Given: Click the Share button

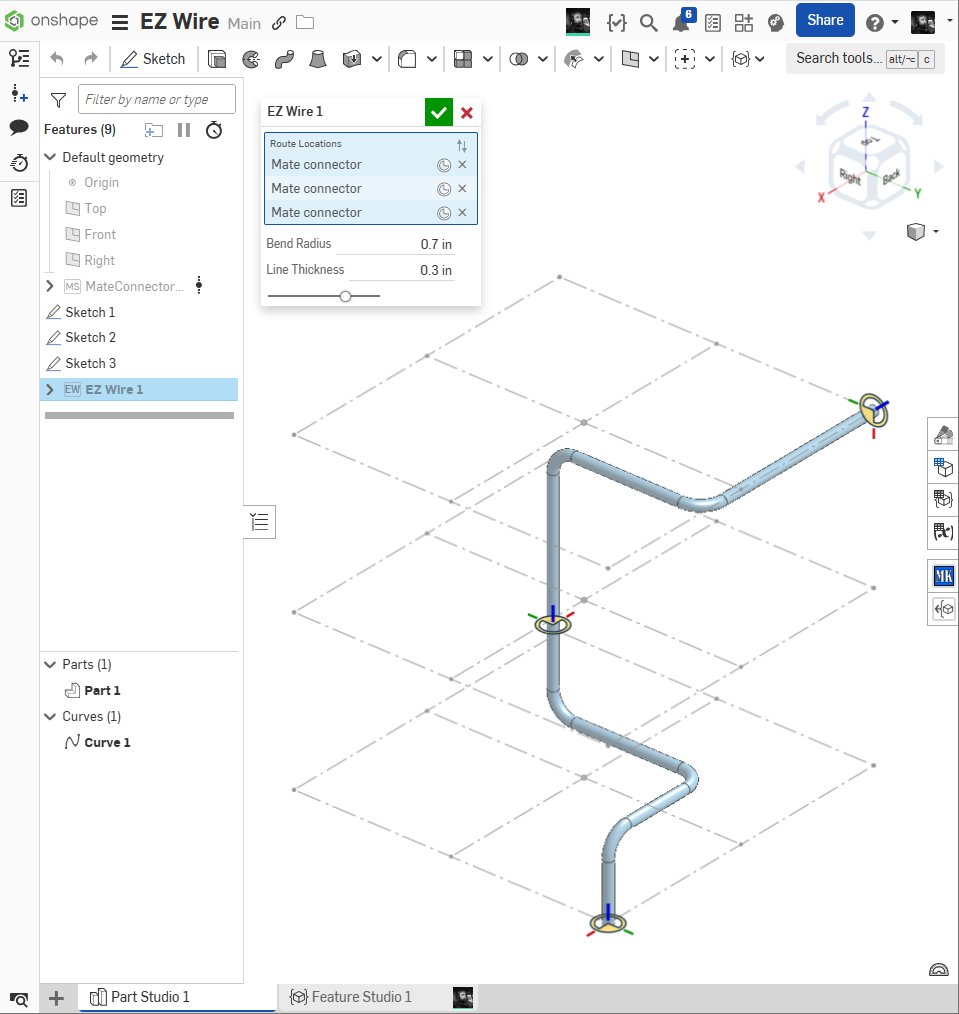Looking at the screenshot, I should (x=824, y=20).
